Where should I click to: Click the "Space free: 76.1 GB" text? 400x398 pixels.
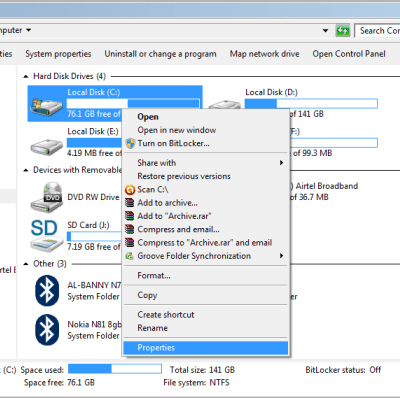[59, 382]
